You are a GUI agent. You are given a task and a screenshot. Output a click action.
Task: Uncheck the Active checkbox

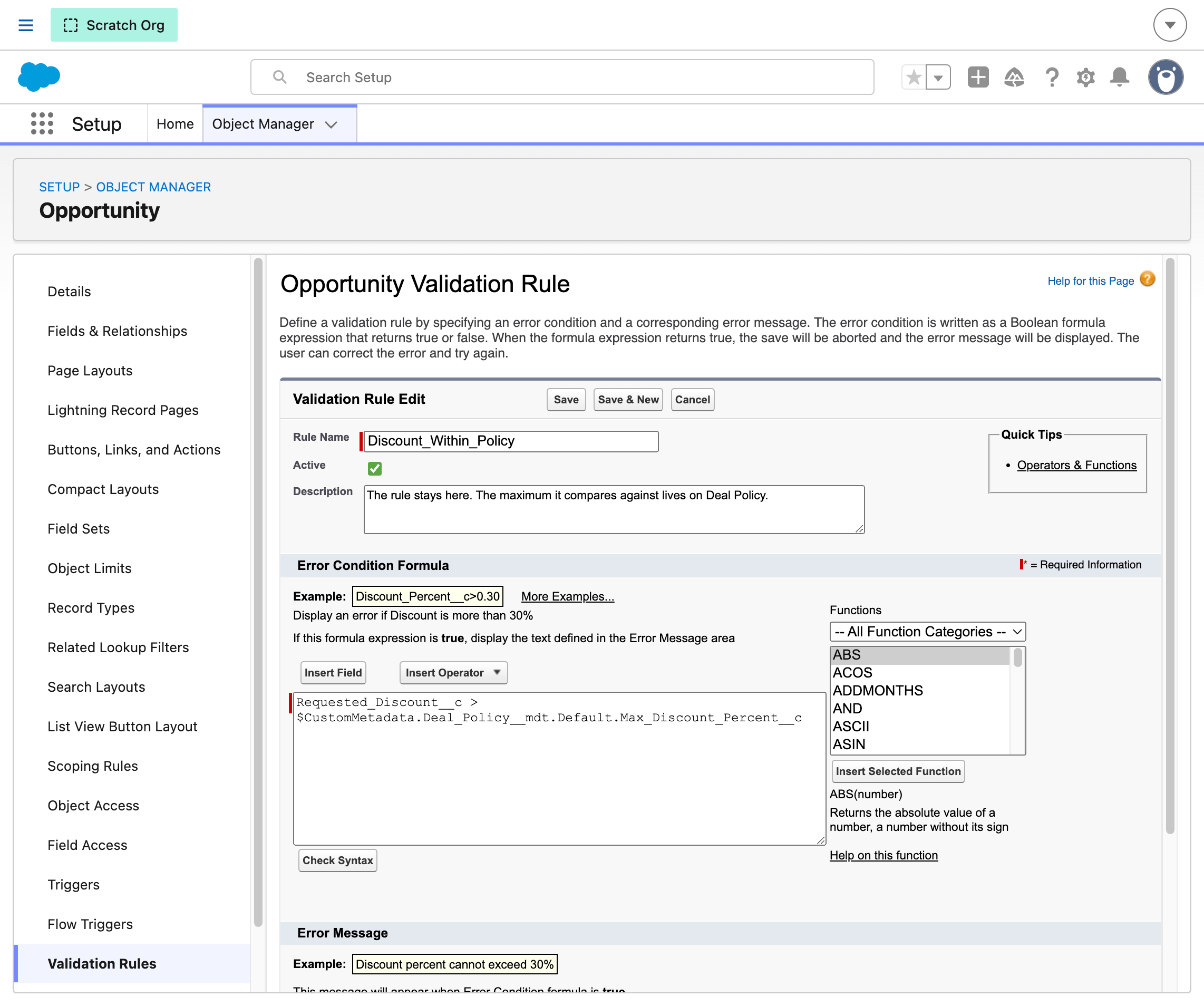(375, 468)
